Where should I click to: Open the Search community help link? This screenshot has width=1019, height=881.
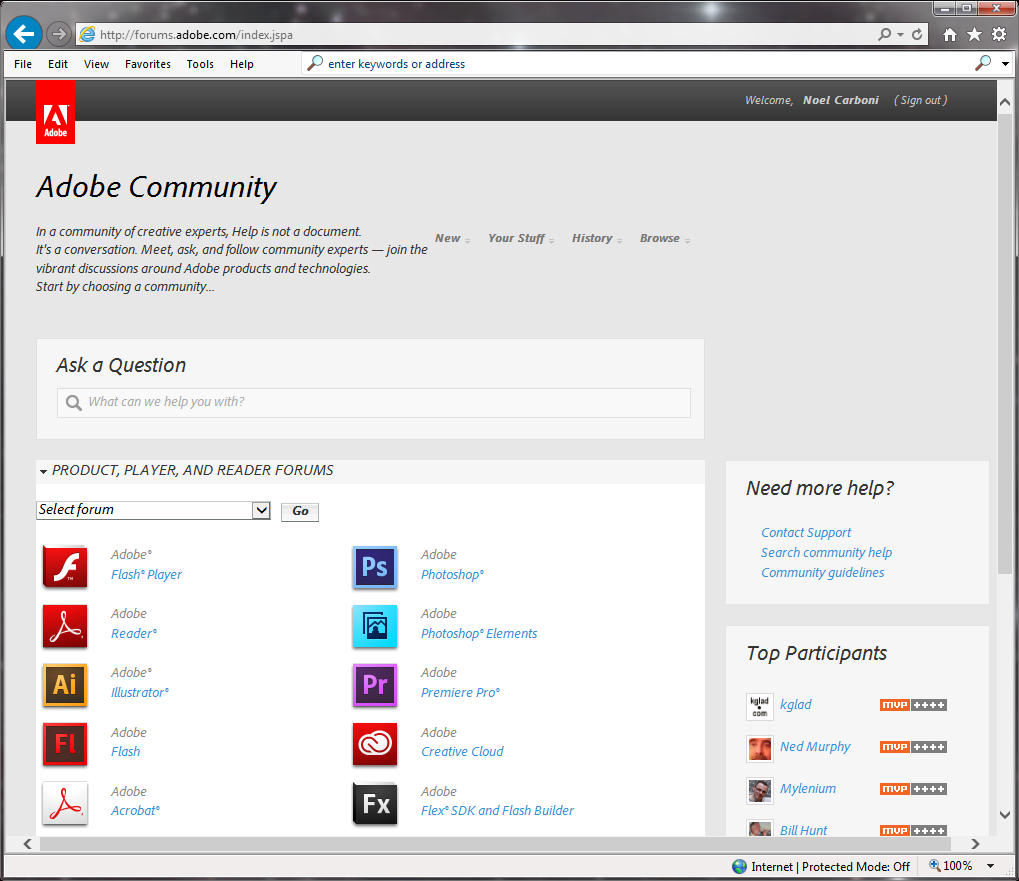click(826, 552)
